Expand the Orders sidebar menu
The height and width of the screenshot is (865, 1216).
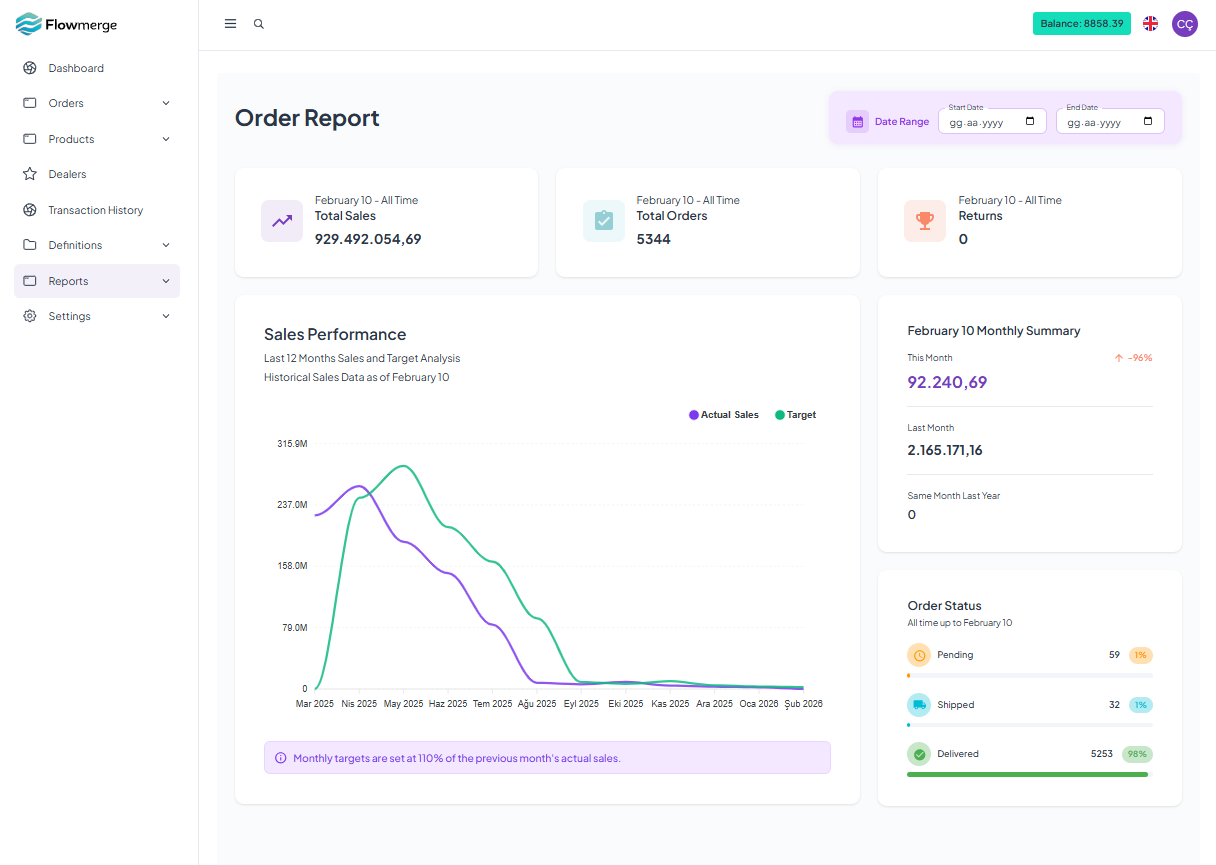pyautogui.click(x=96, y=103)
